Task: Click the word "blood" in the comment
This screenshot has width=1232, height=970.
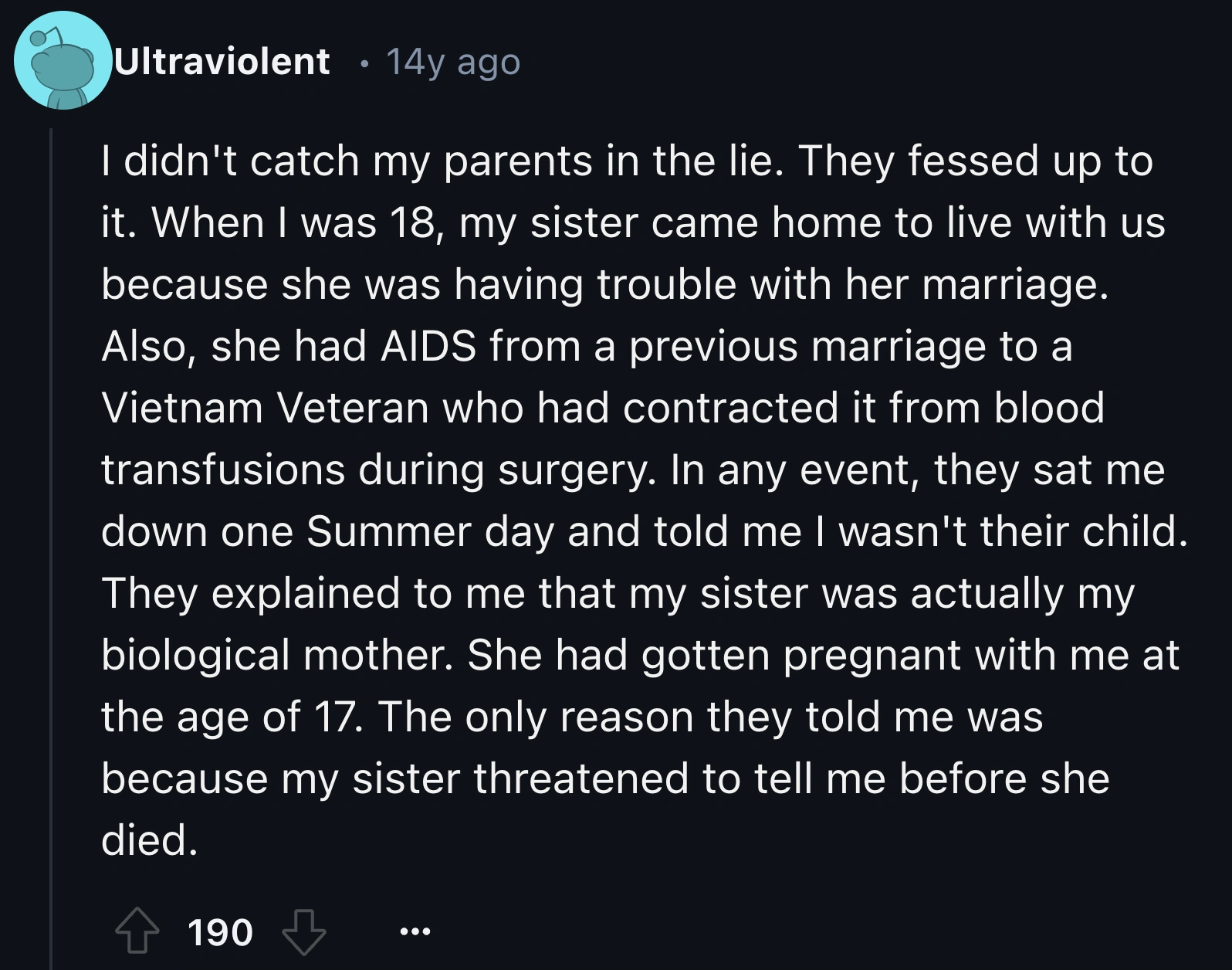Action: [1048, 408]
